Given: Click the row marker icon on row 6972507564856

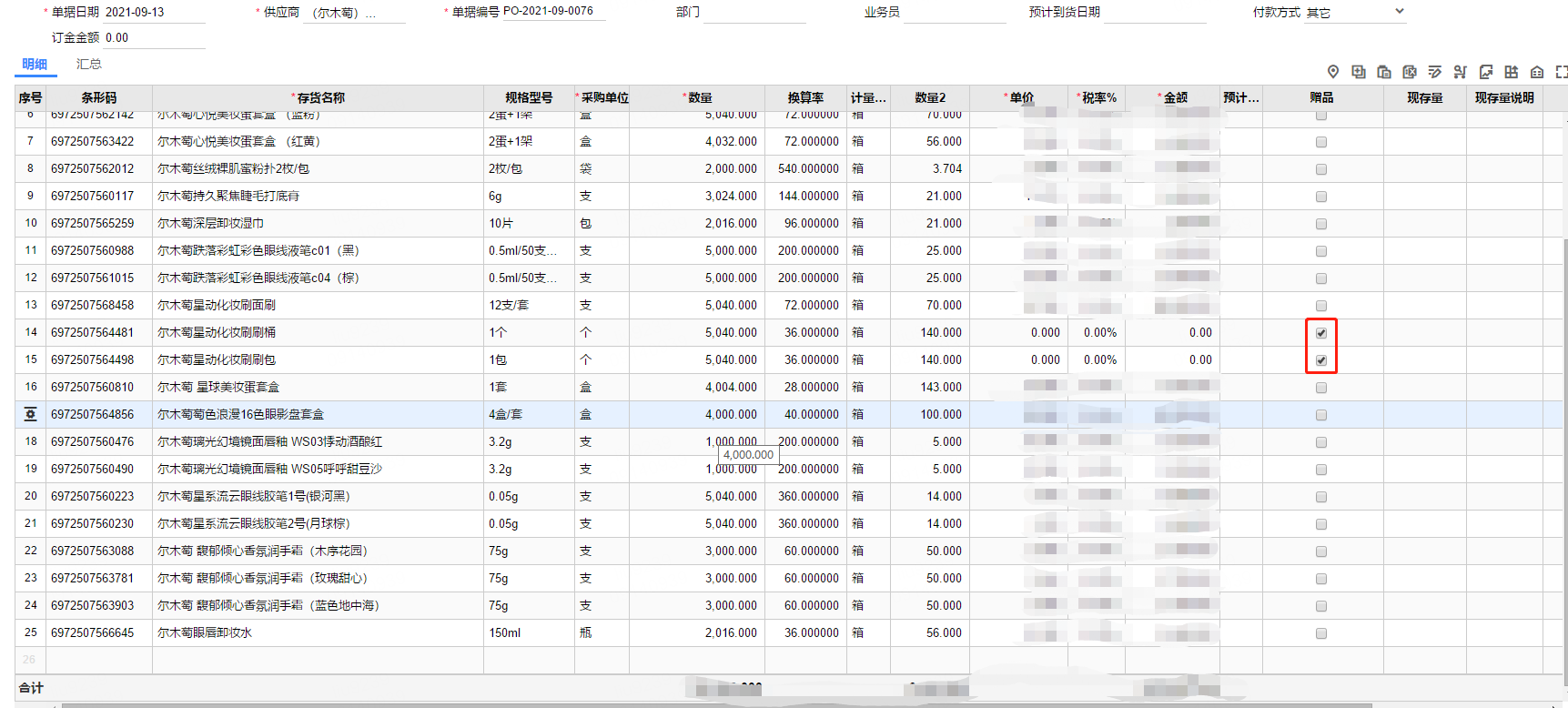Looking at the screenshot, I should [30, 414].
